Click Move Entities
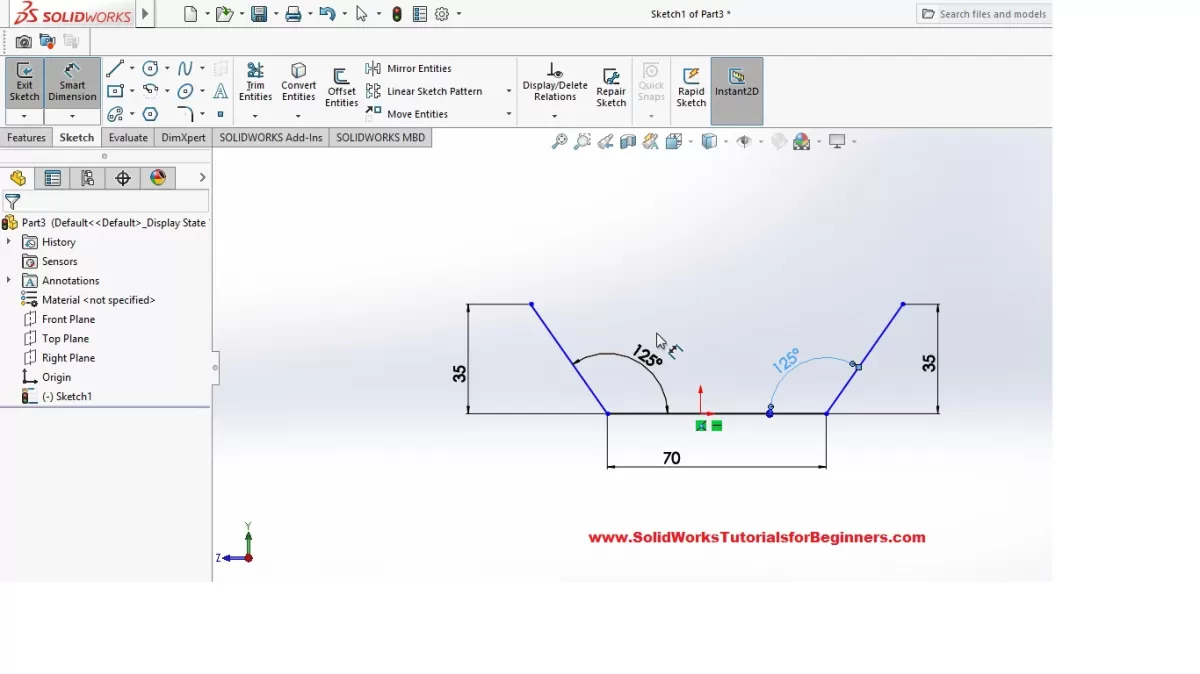This screenshot has height=674, width=1200. pyautogui.click(x=407, y=114)
